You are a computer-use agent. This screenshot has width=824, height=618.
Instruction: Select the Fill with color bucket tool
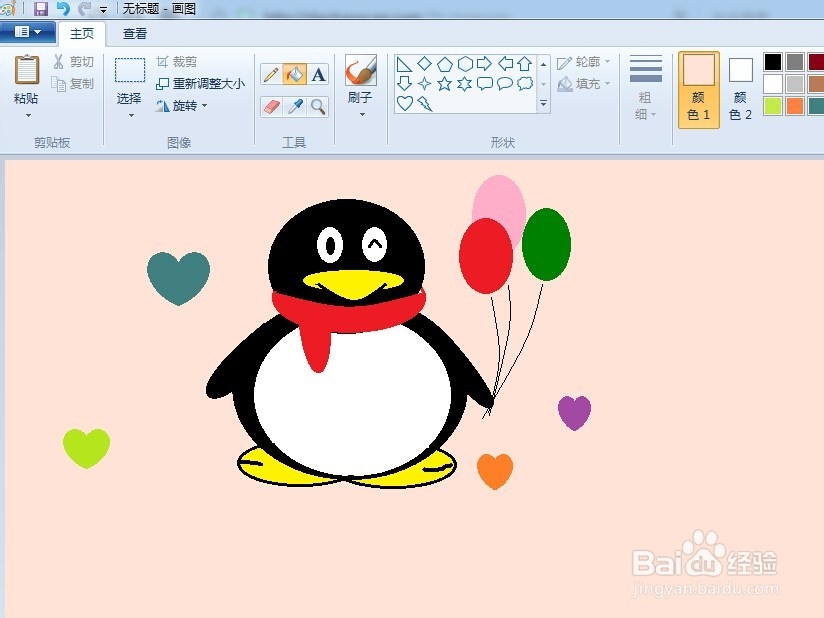[295, 75]
